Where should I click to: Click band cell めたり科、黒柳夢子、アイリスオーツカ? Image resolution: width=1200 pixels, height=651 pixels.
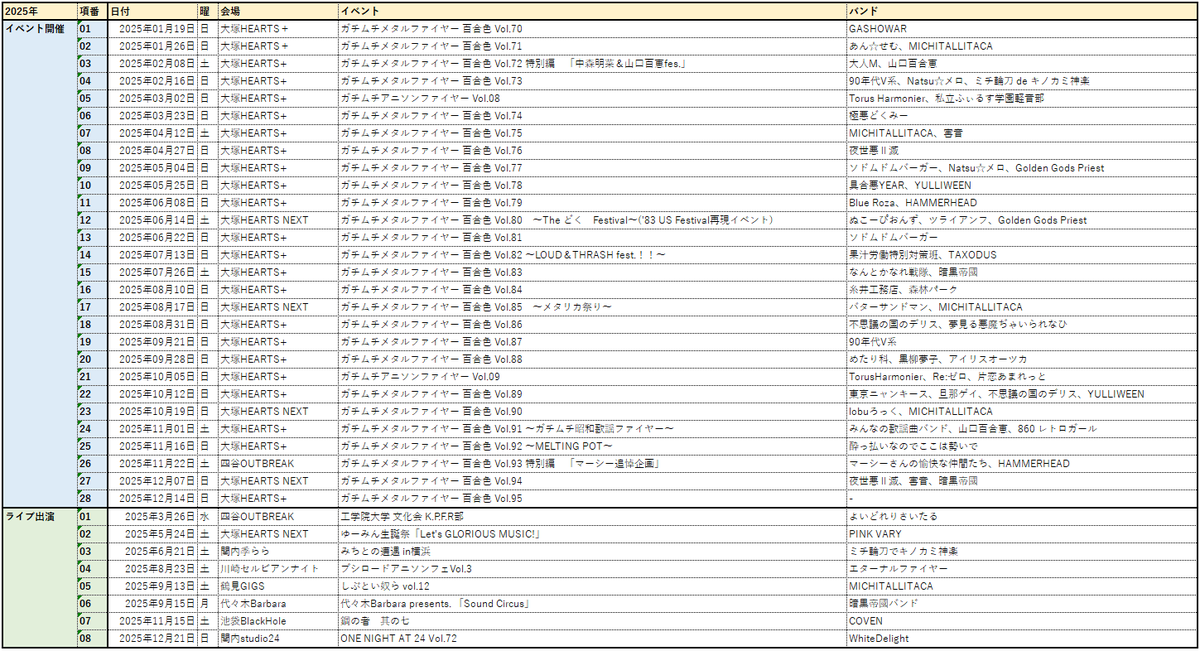point(1021,359)
